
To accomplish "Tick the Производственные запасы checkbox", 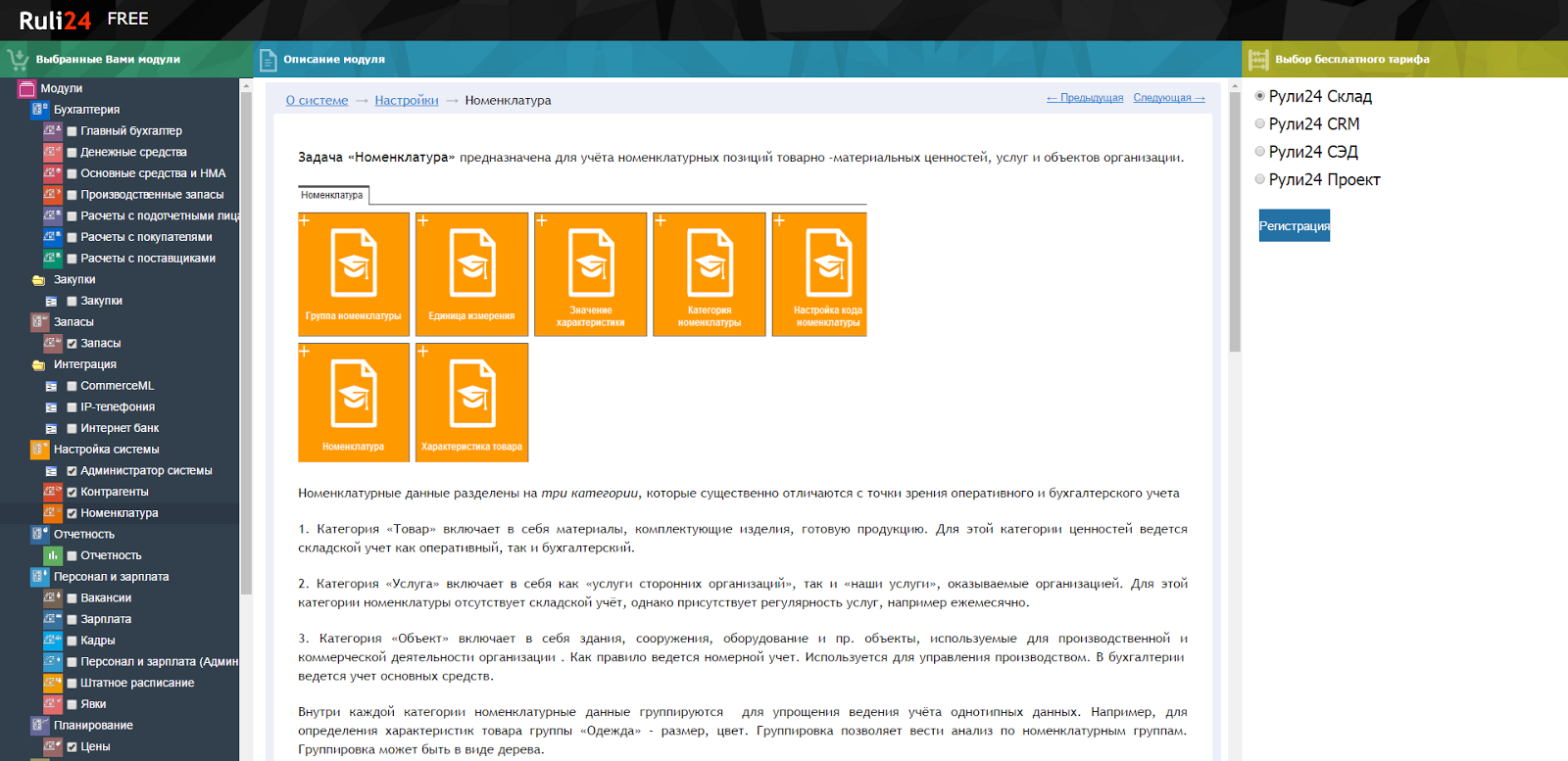I will pos(72,195).
